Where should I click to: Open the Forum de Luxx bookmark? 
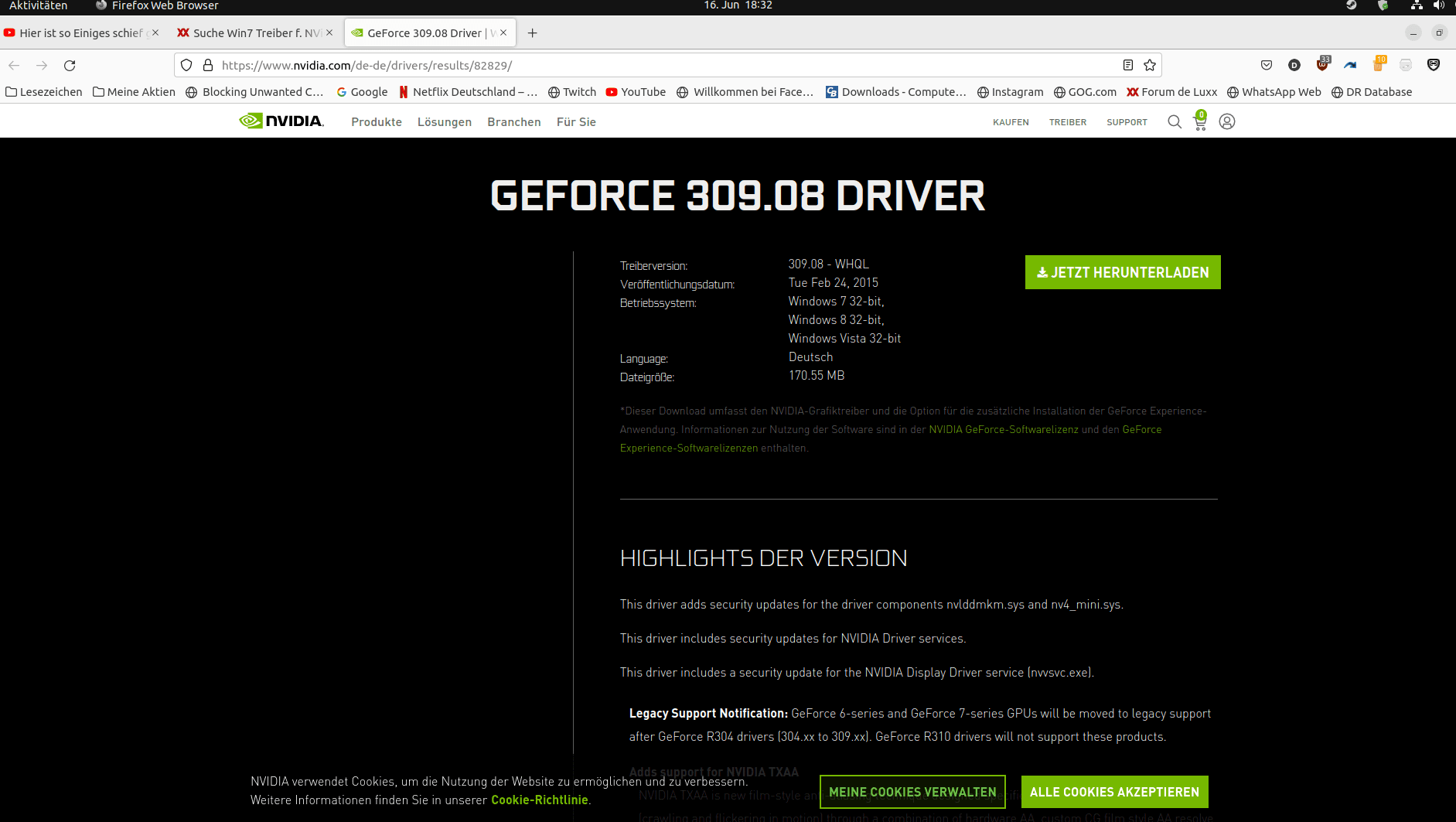pos(1172,92)
